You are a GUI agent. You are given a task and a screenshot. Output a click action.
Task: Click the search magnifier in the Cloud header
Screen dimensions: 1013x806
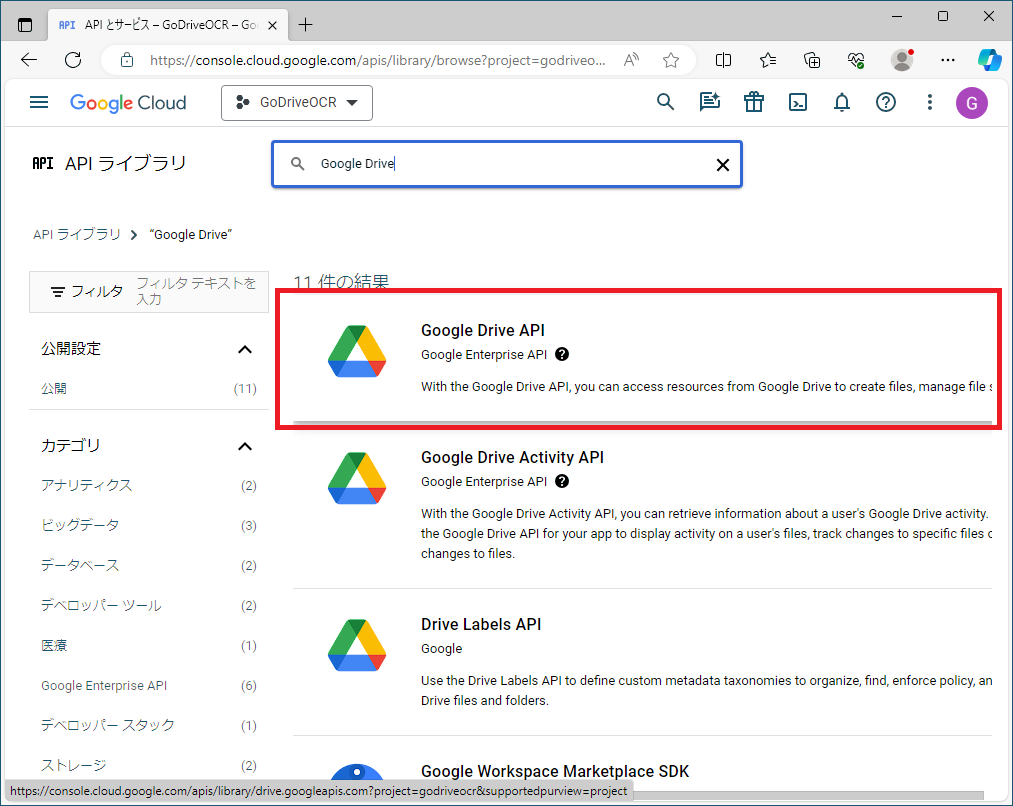[x=665, y=102]
